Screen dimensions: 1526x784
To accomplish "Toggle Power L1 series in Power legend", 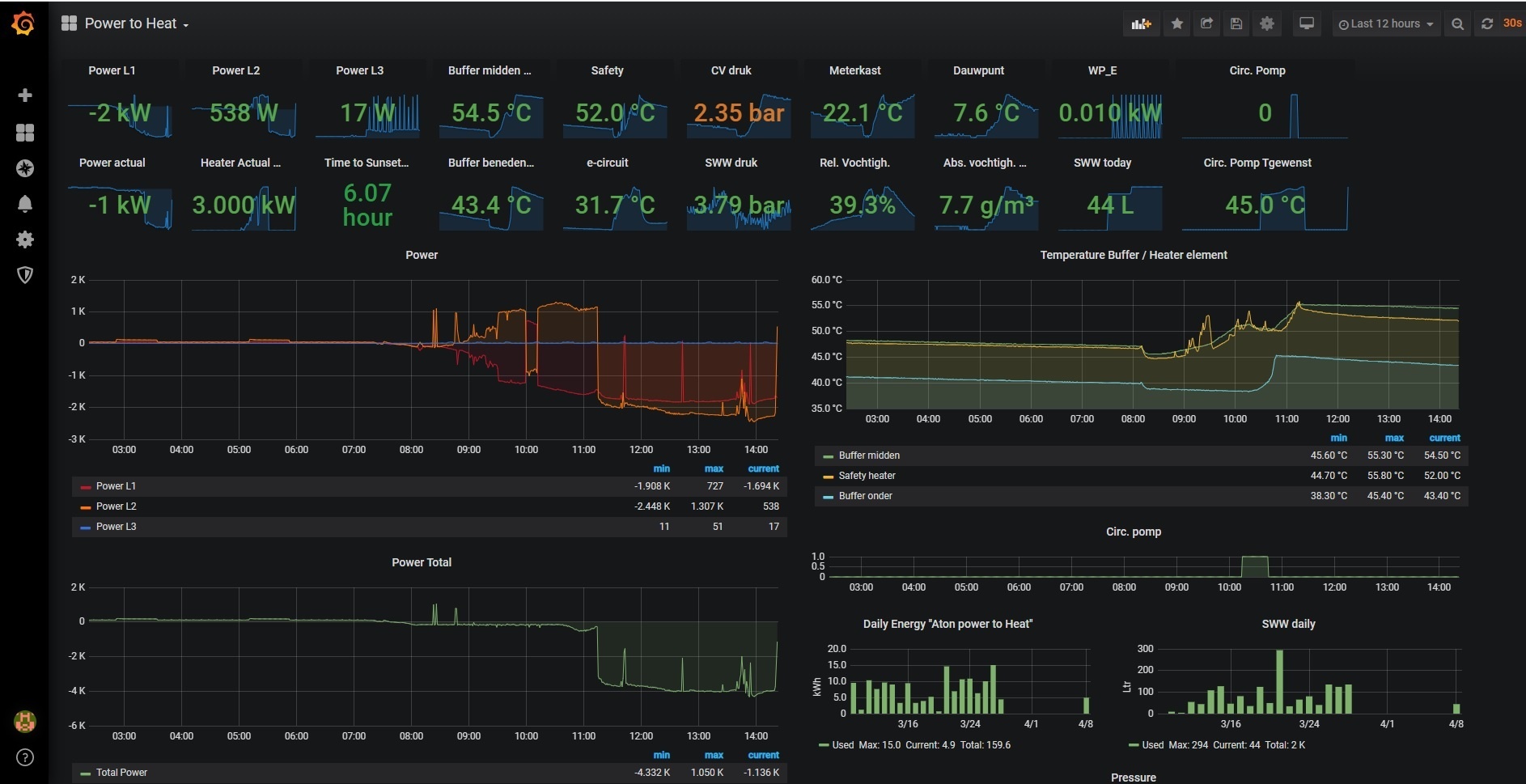I will [116, 486].
